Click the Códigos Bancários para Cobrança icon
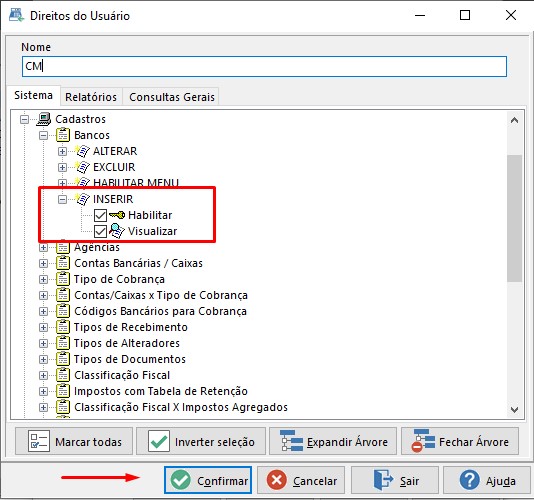The height and width of the screenshot is (500, 534). 63,311
